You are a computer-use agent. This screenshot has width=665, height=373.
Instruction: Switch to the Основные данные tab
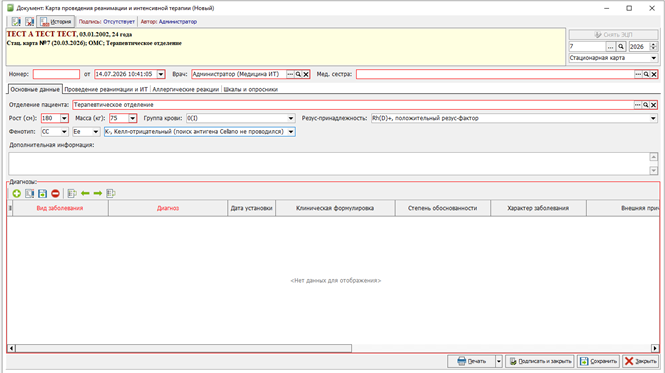click(35, 90)
